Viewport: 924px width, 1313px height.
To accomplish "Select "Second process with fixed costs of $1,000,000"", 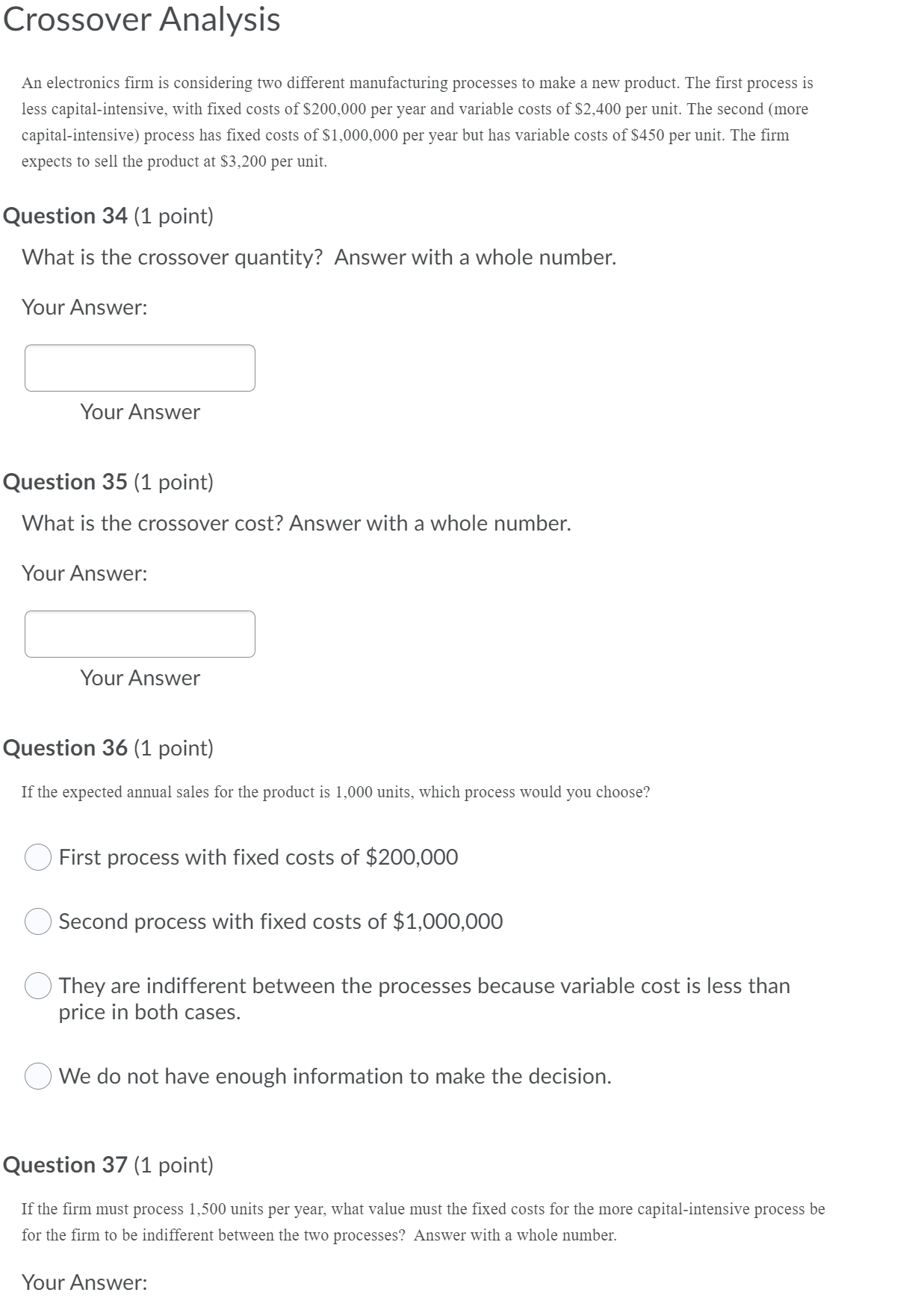I will click(37, 922).
